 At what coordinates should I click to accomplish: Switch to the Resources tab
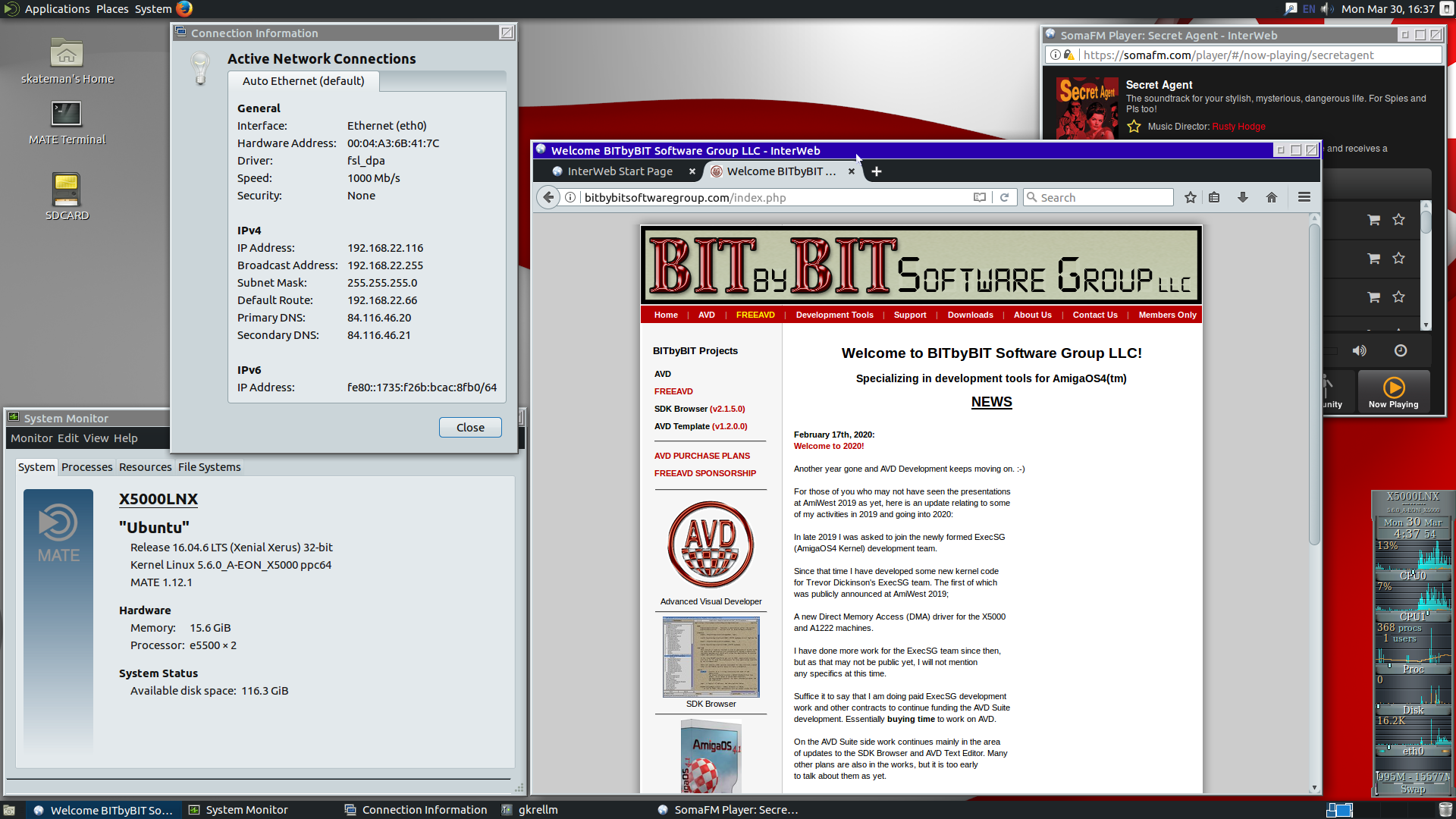click(145, 467)
